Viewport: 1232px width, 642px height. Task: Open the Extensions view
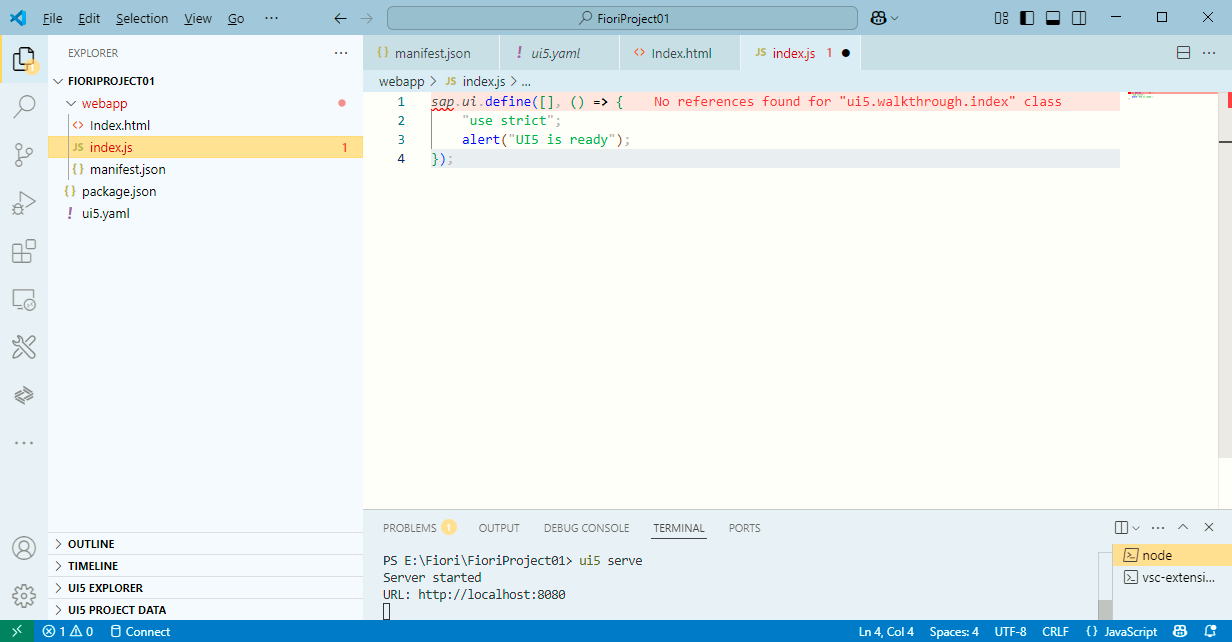24,251
